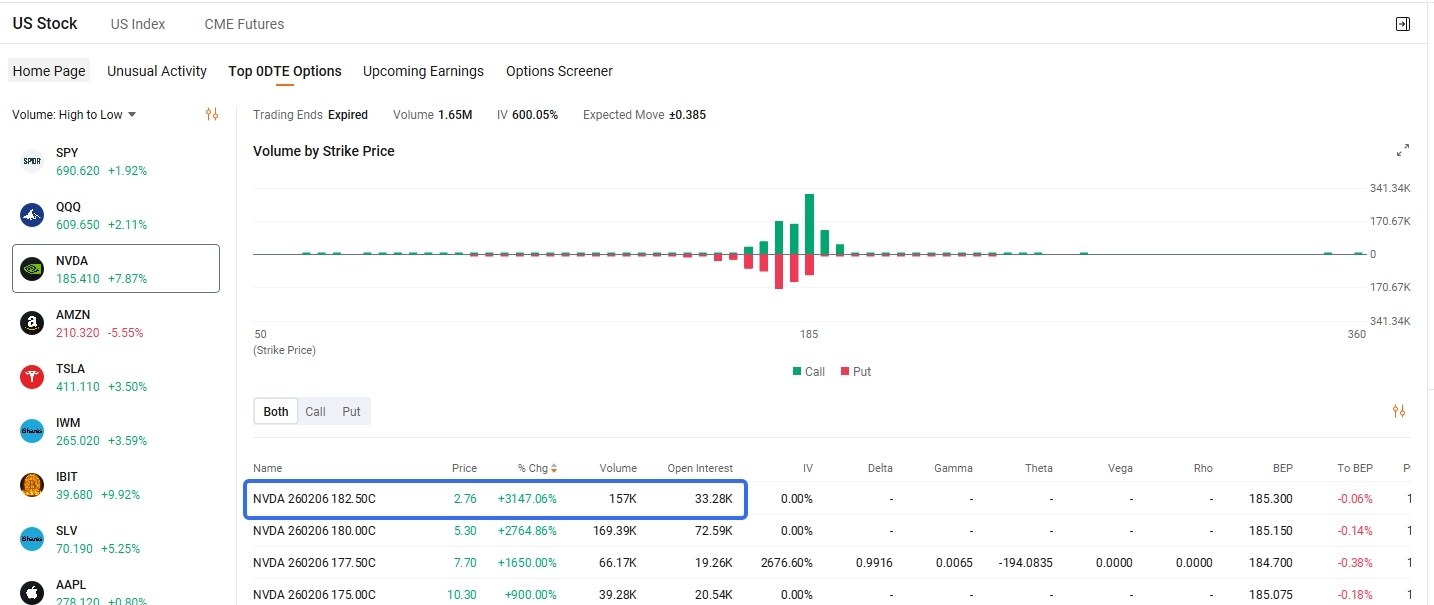Click the SPY SPDR logo icon

coord(32,161)
